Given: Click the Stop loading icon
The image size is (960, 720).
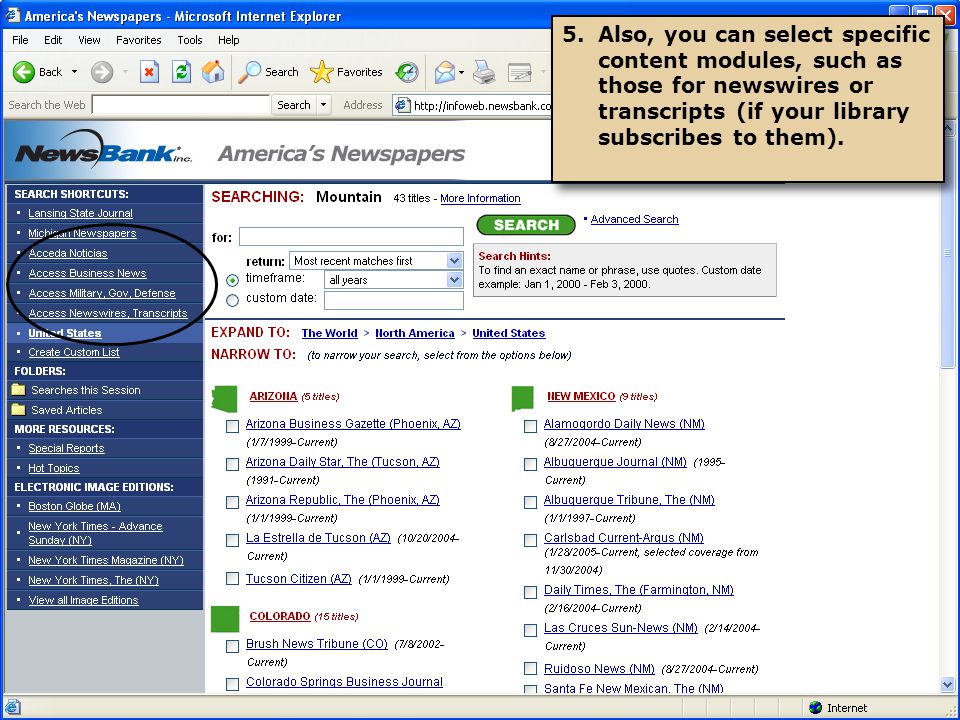Looking at the screenshot, I should coord(149,72).
